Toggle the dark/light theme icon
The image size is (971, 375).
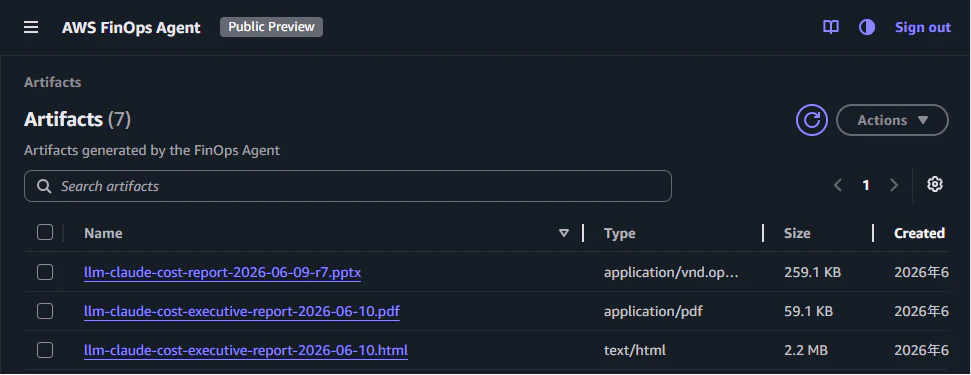(867, 27)
